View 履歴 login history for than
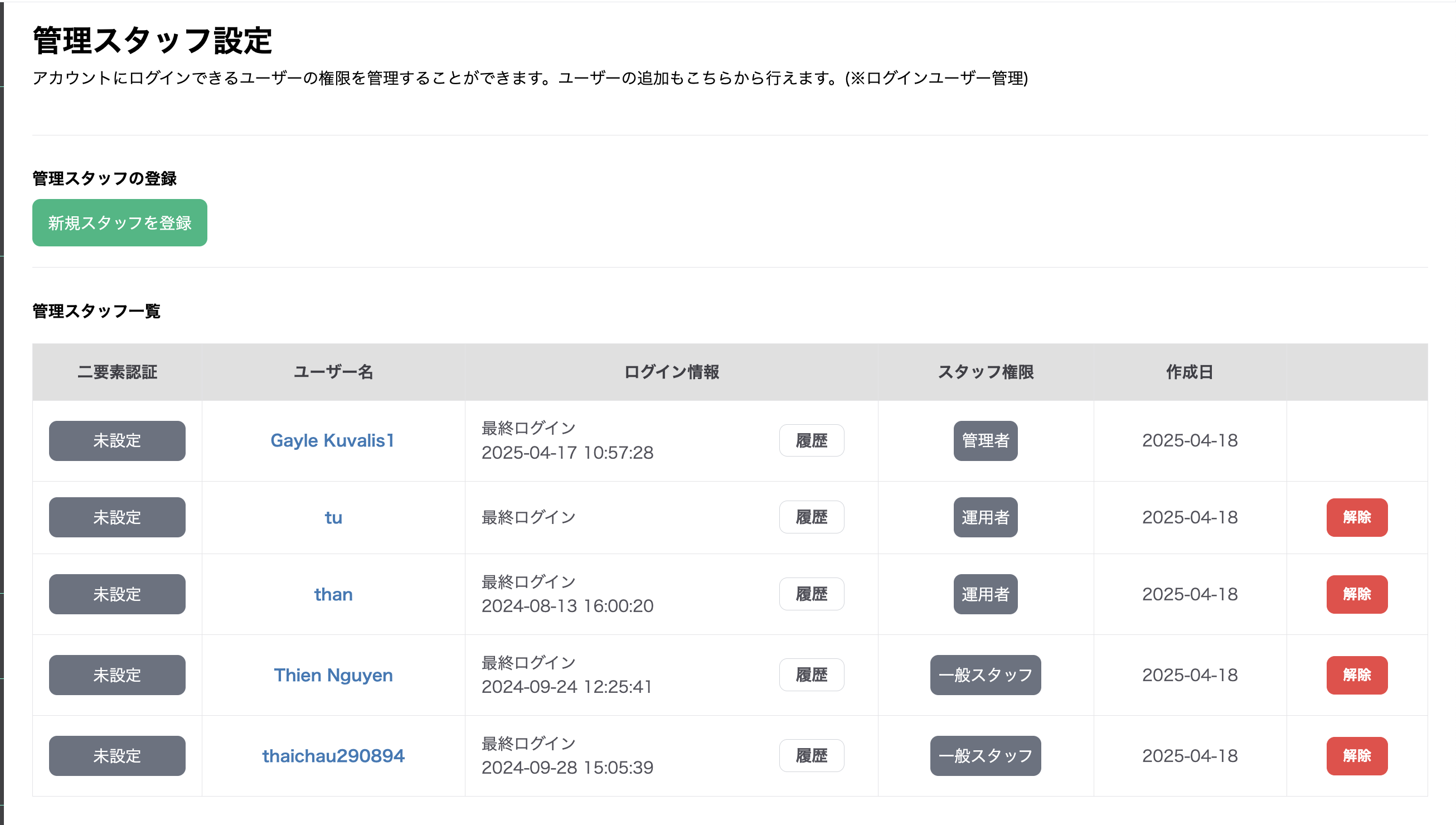This screenshot has width=1456, height=825. tap(811, 594)
